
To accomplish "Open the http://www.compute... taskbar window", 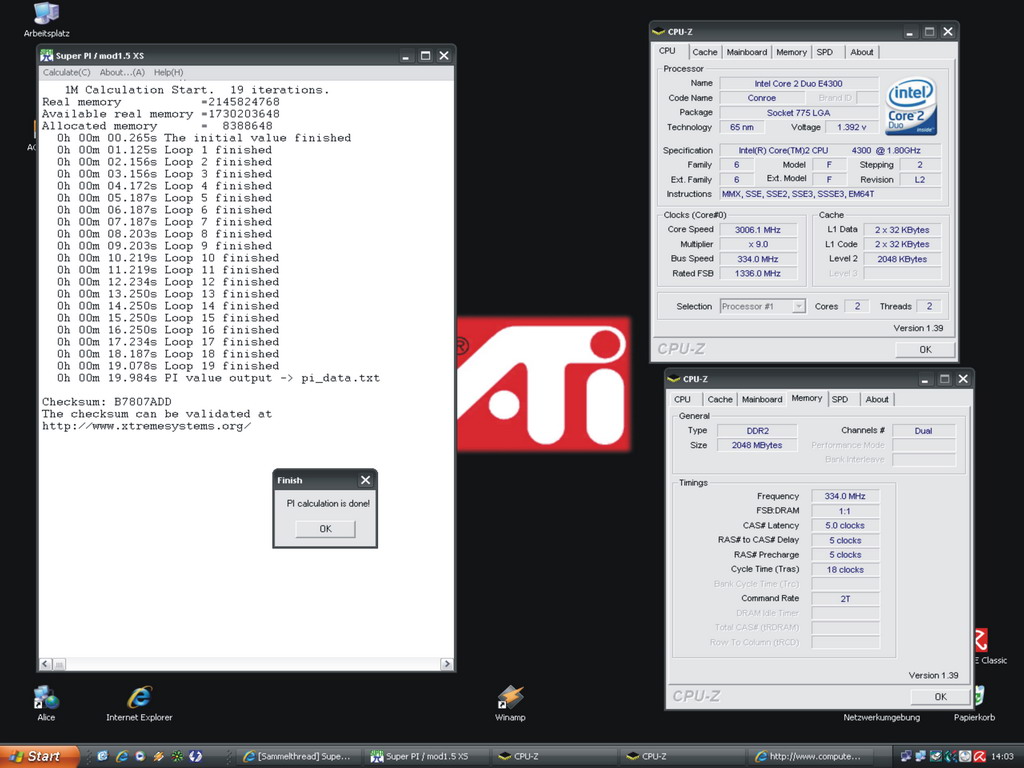I will coord(809,756).
